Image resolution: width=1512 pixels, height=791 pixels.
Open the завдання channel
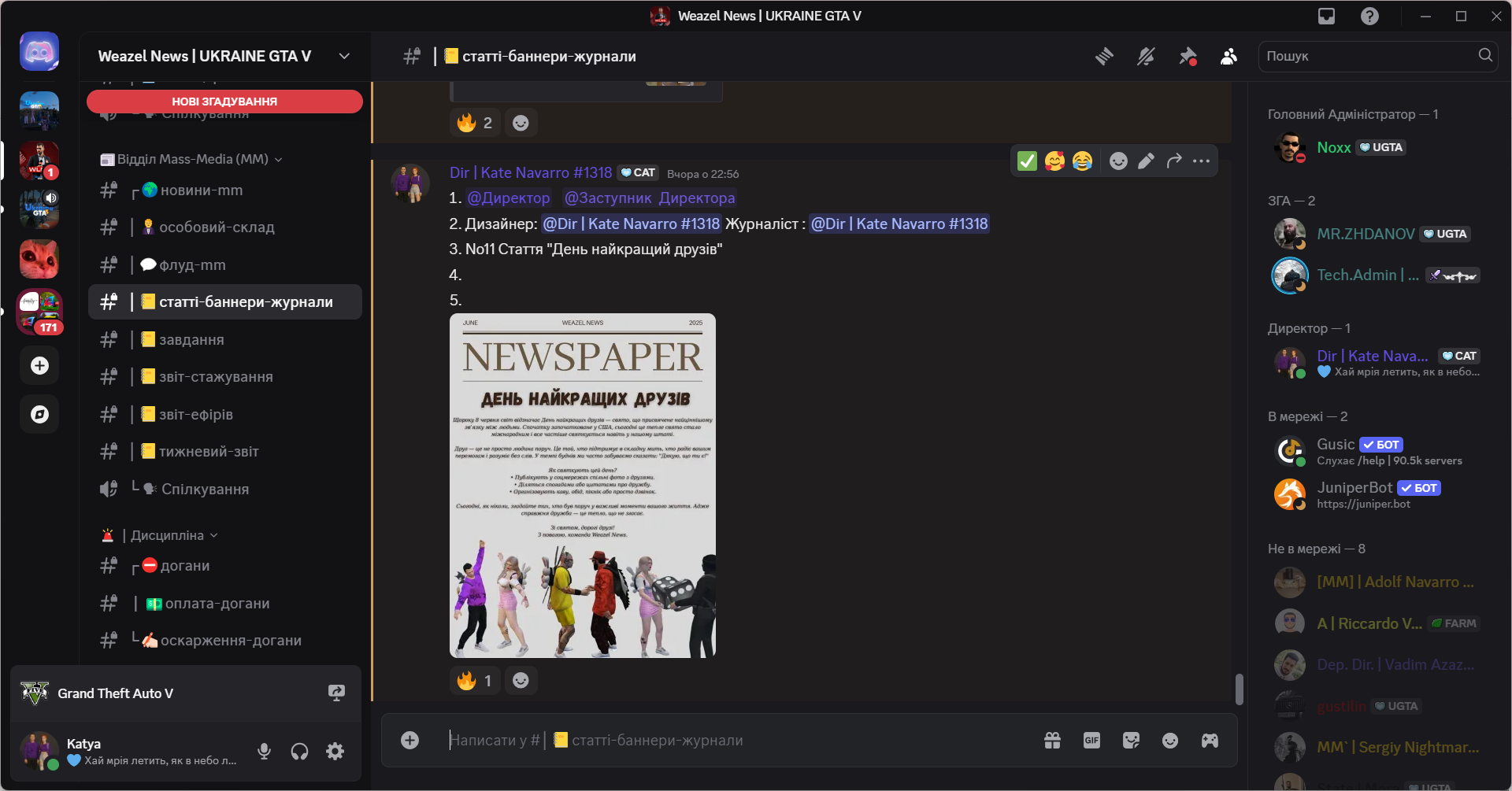click(x=224, y=340)
